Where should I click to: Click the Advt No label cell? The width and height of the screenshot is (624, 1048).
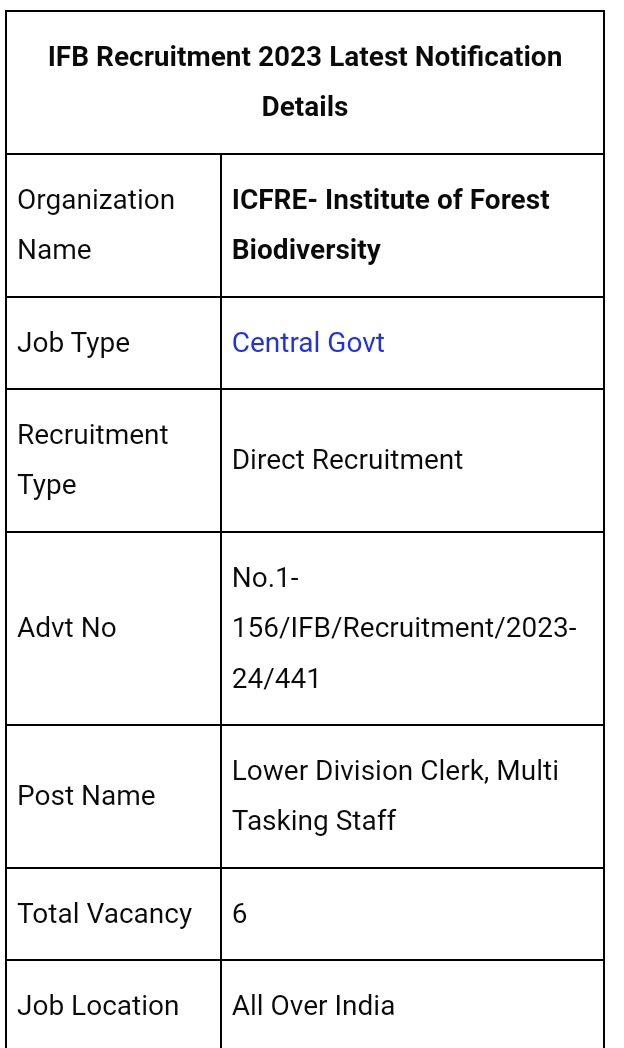coord(114,628)
